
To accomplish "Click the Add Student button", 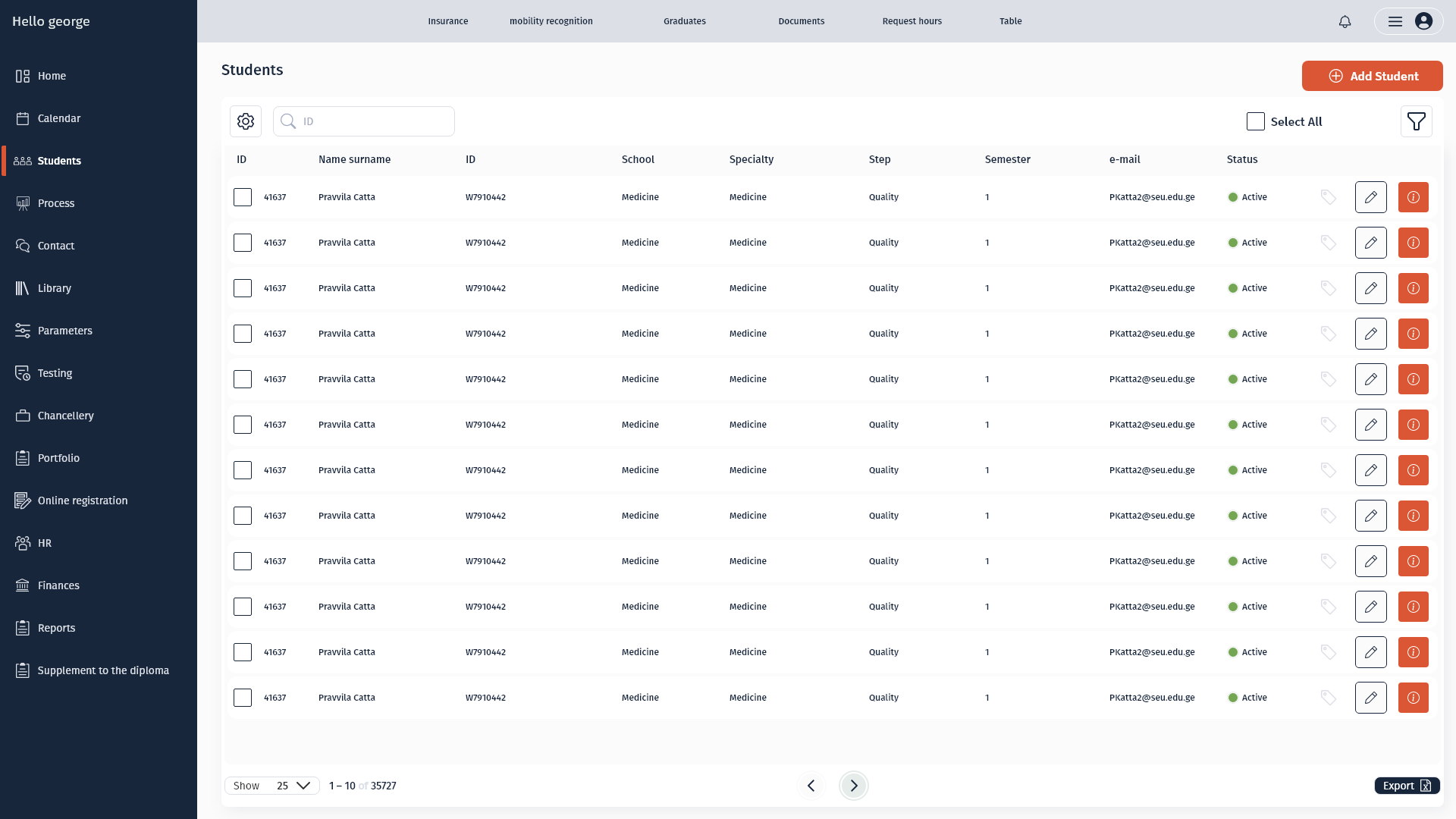I will tap(1373, 76).
